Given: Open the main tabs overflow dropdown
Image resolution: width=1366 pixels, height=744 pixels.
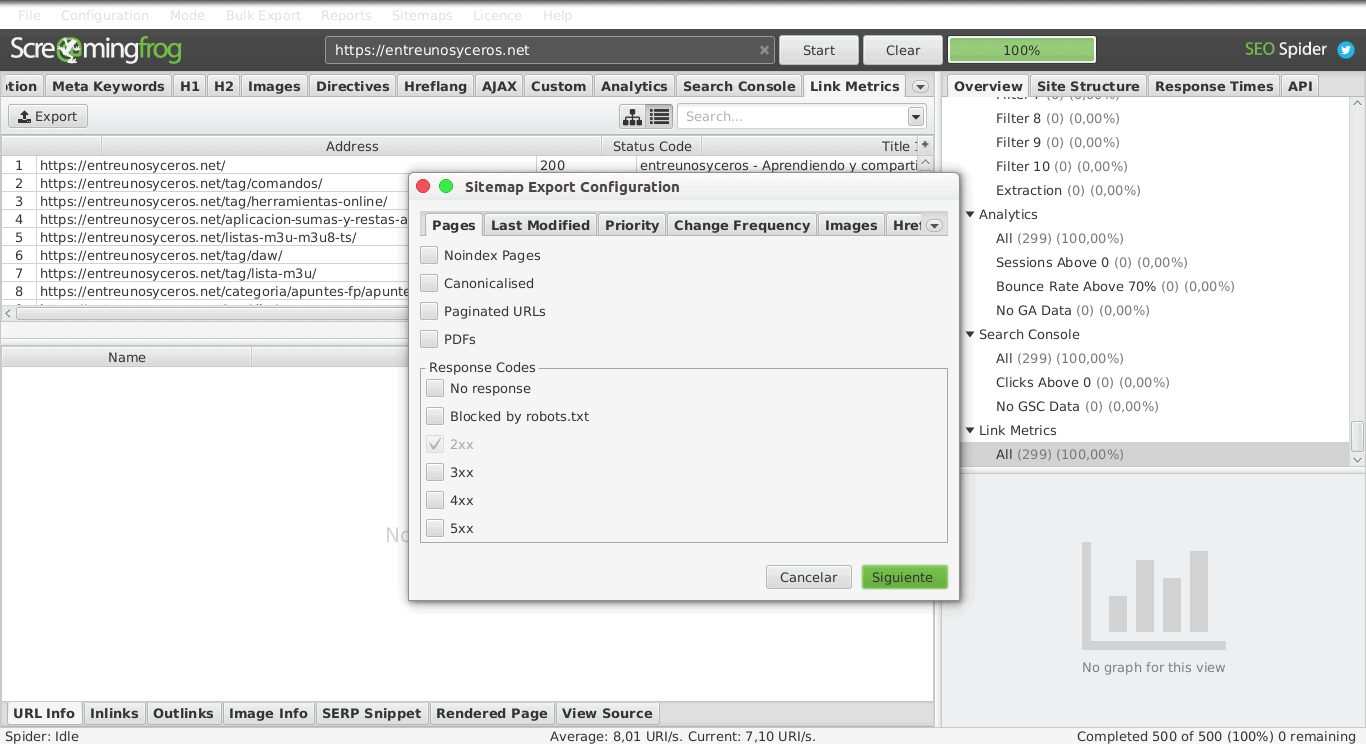Looking at the screenshot, I should pyautogui.click(x=919, y=87).
